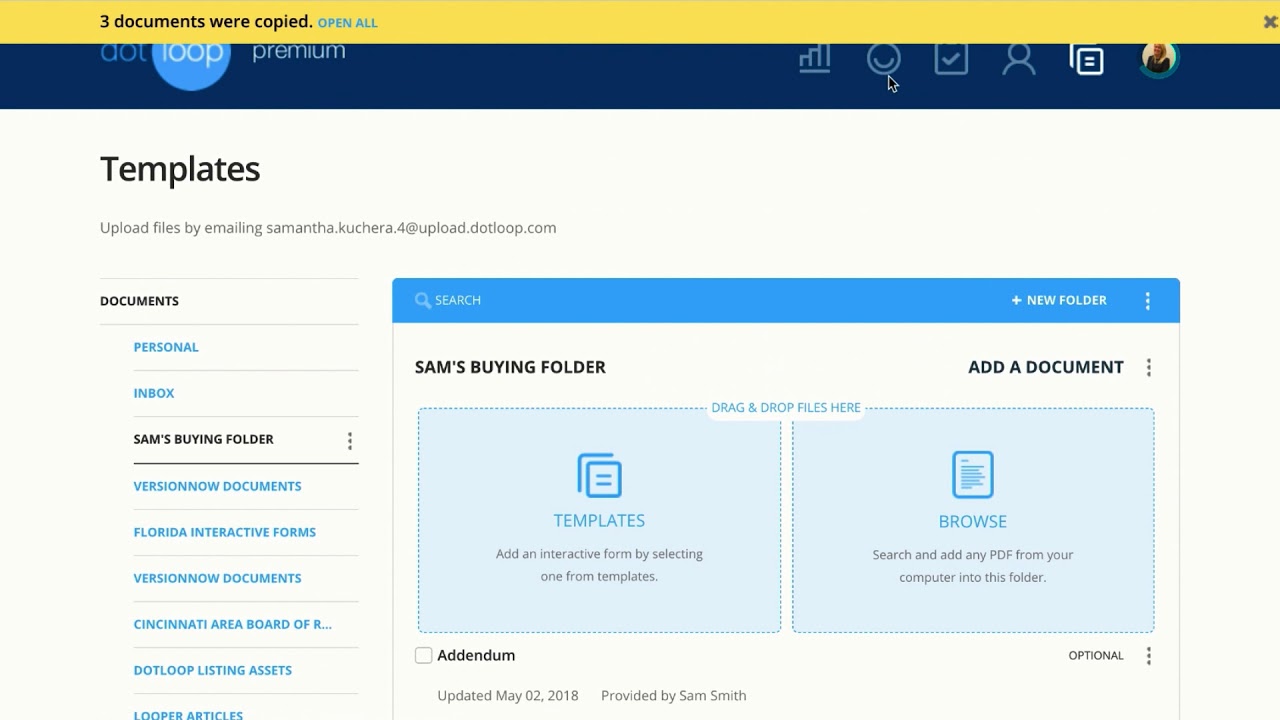This screenshot has height=720, width=1280.
Task: Dismiss the yellow notification banner
Action: tap(1270, 22)
